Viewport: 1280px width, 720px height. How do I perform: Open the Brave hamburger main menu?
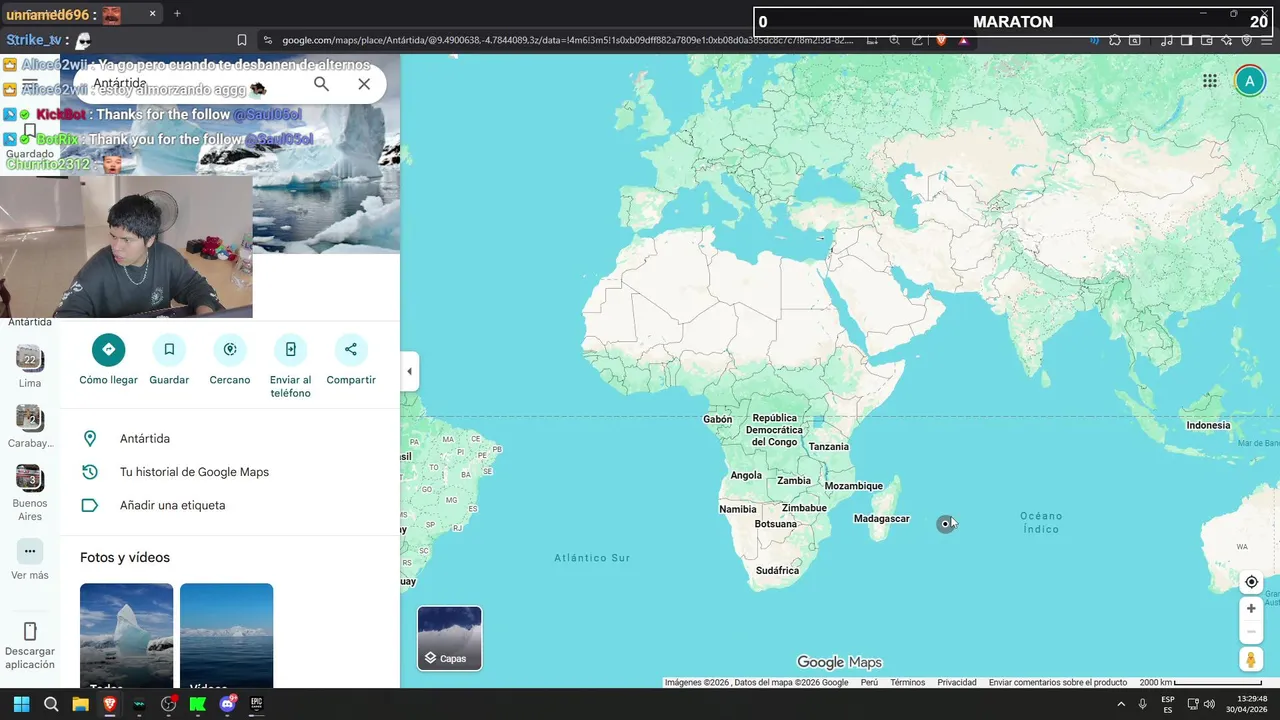[1267, 40]
